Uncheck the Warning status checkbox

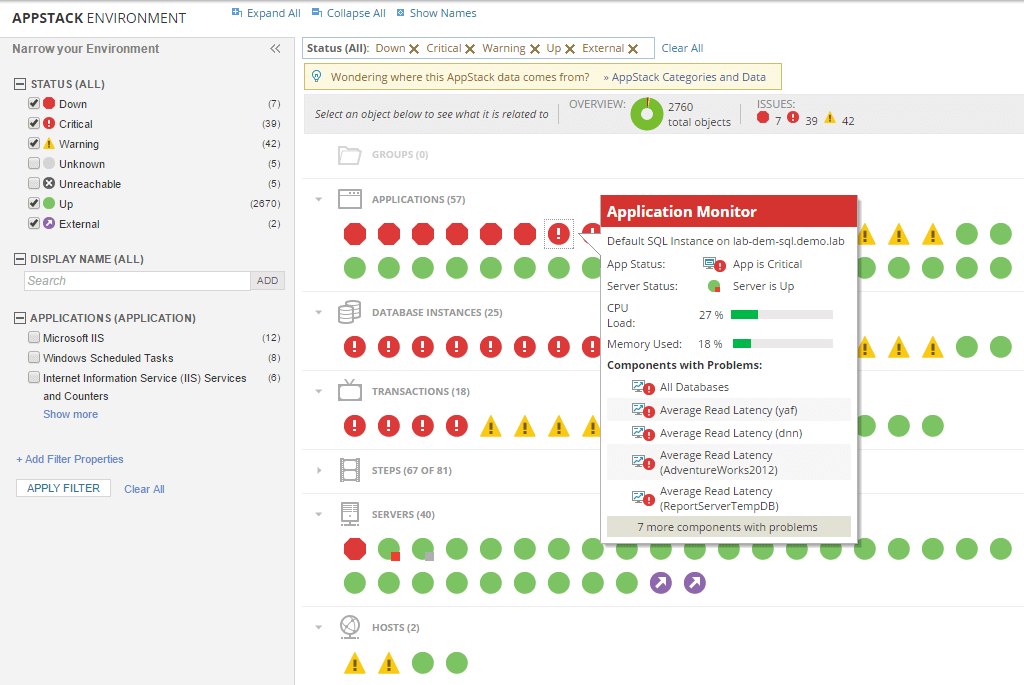(x=34, y=143)
